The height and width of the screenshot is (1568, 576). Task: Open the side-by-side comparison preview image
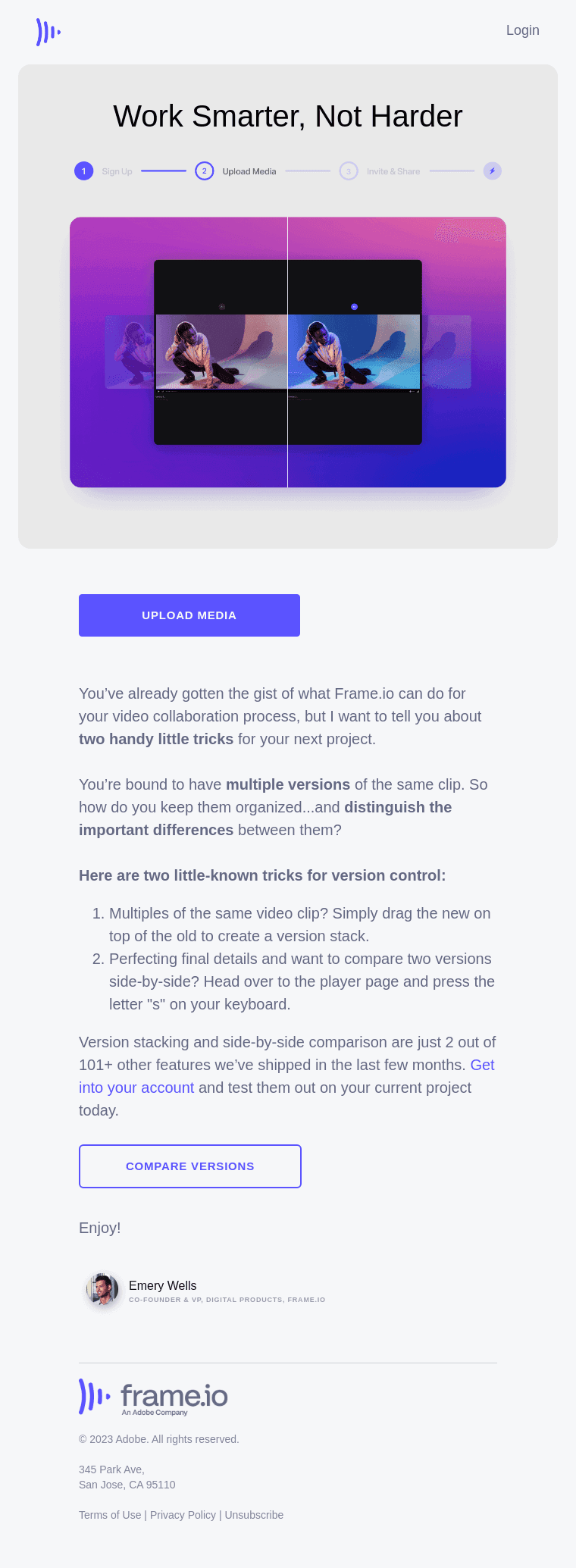[288, 352]
